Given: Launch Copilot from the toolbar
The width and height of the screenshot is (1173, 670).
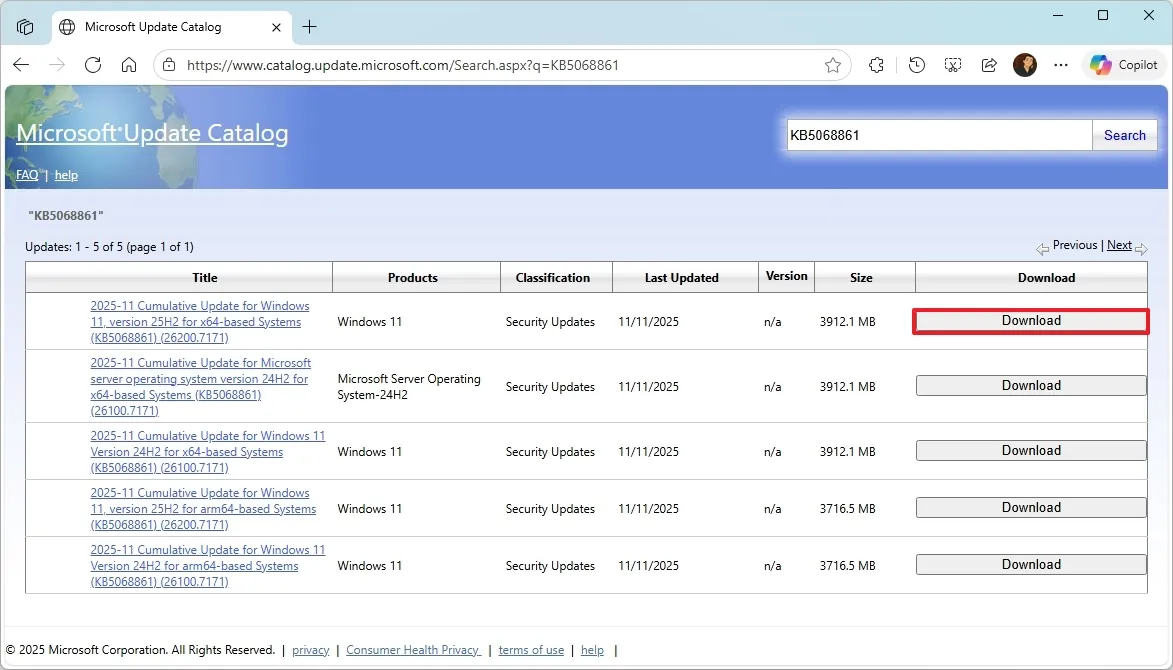Looking at the screenshot, I should click(1125, 65).
